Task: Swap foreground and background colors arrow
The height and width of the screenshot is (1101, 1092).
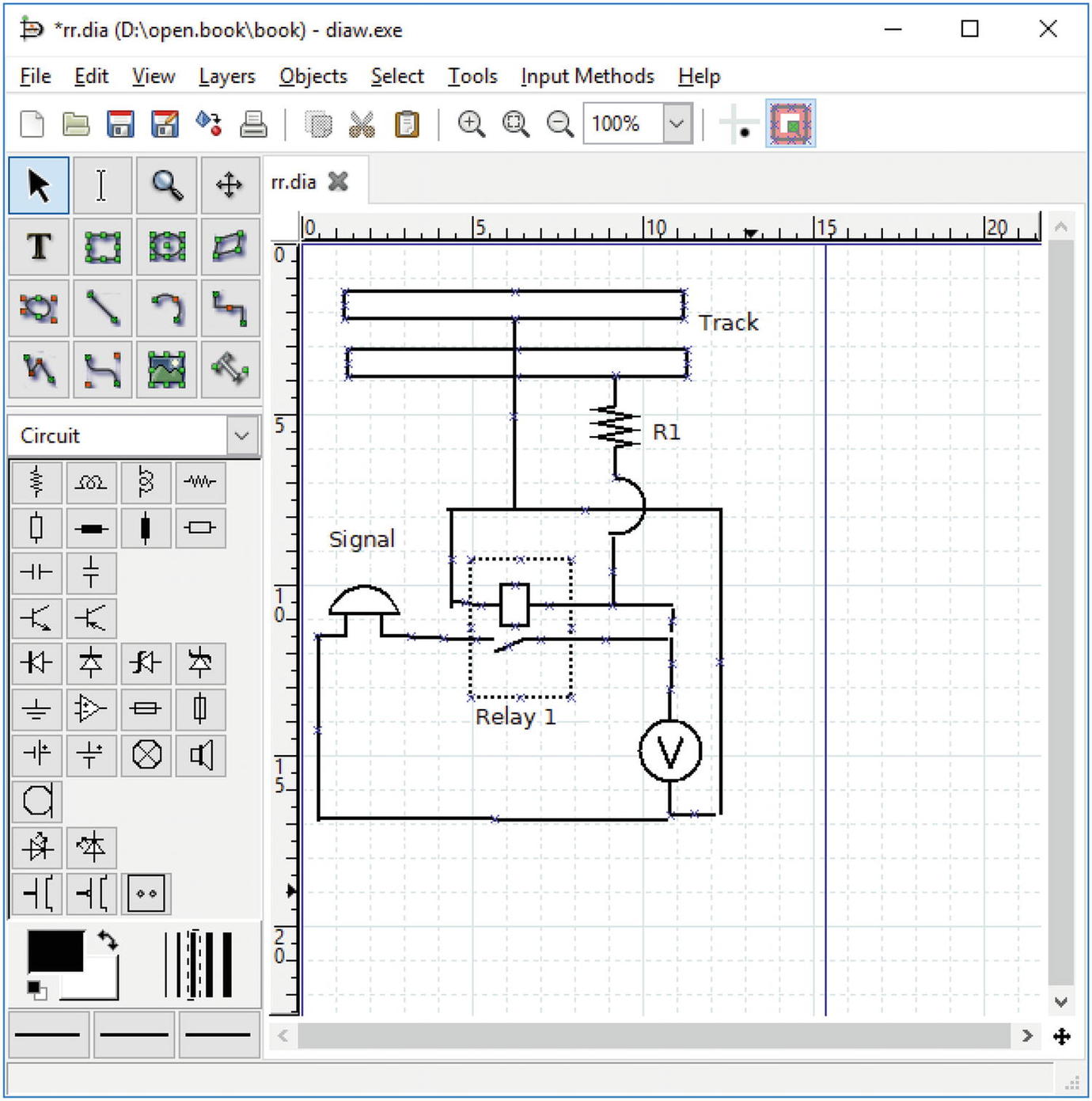Action: coord(108,940)
